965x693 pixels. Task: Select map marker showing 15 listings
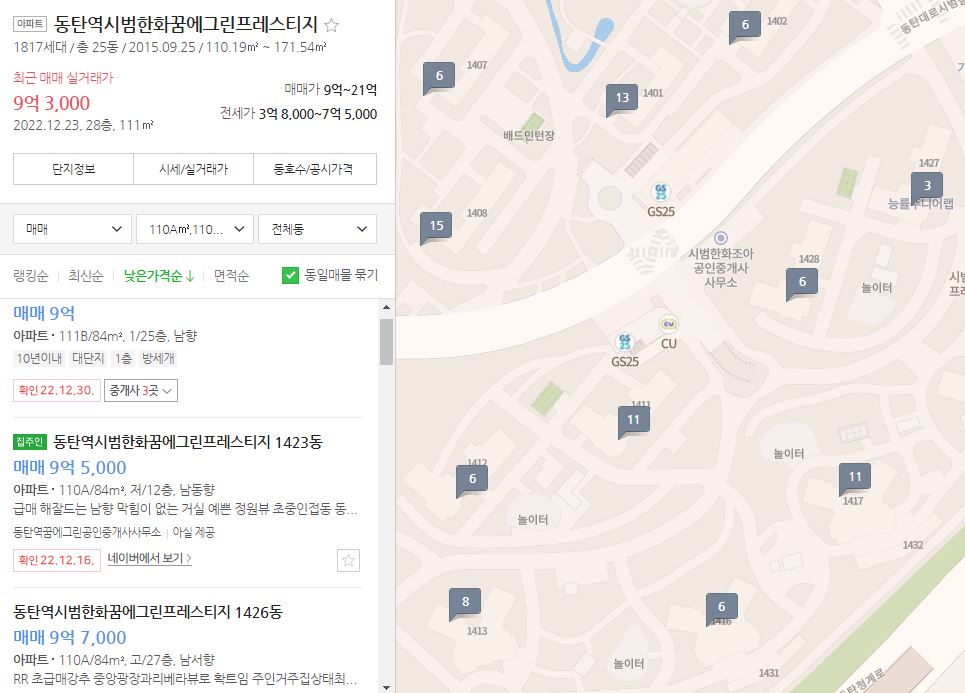[434, 226]
